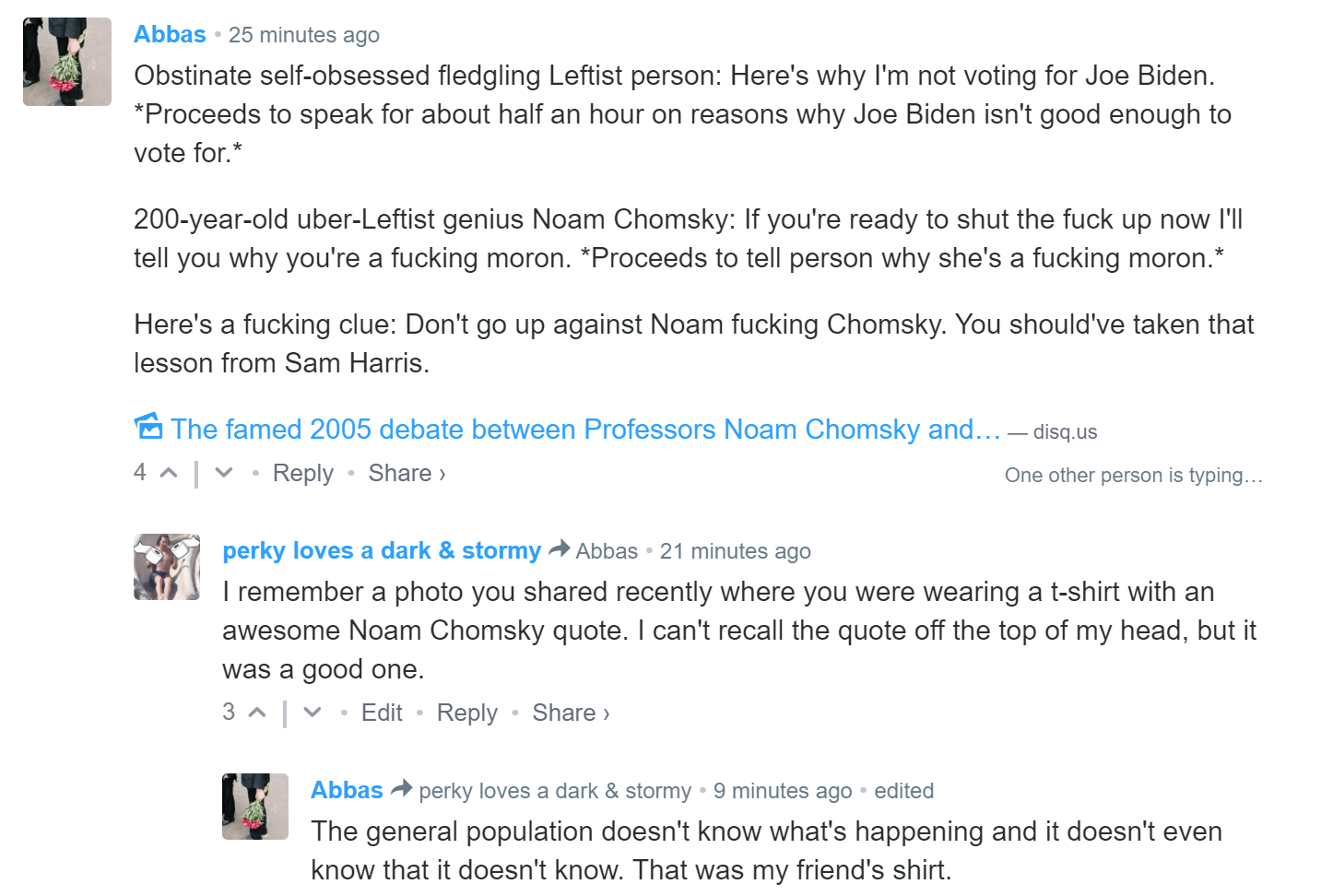
Task: Edit perky's comment
Action: point(382,713)
